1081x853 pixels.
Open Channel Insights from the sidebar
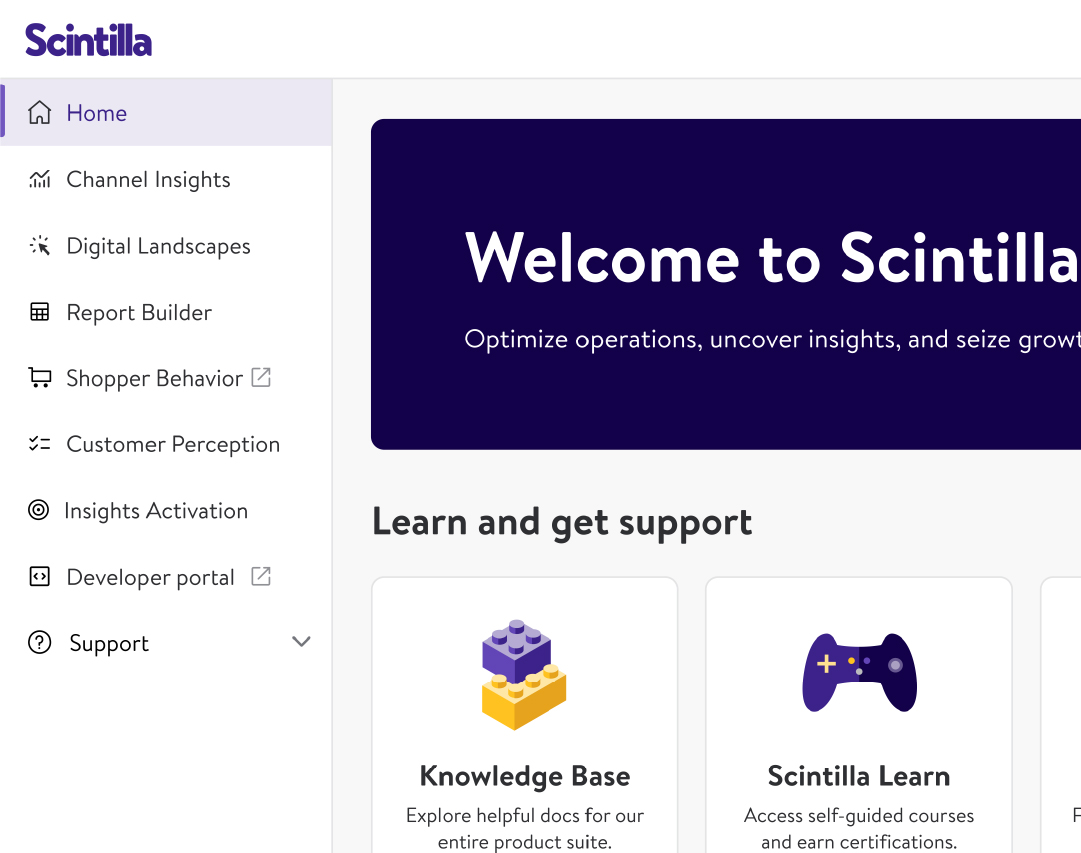pyautogui.click(x=148, y=180)
